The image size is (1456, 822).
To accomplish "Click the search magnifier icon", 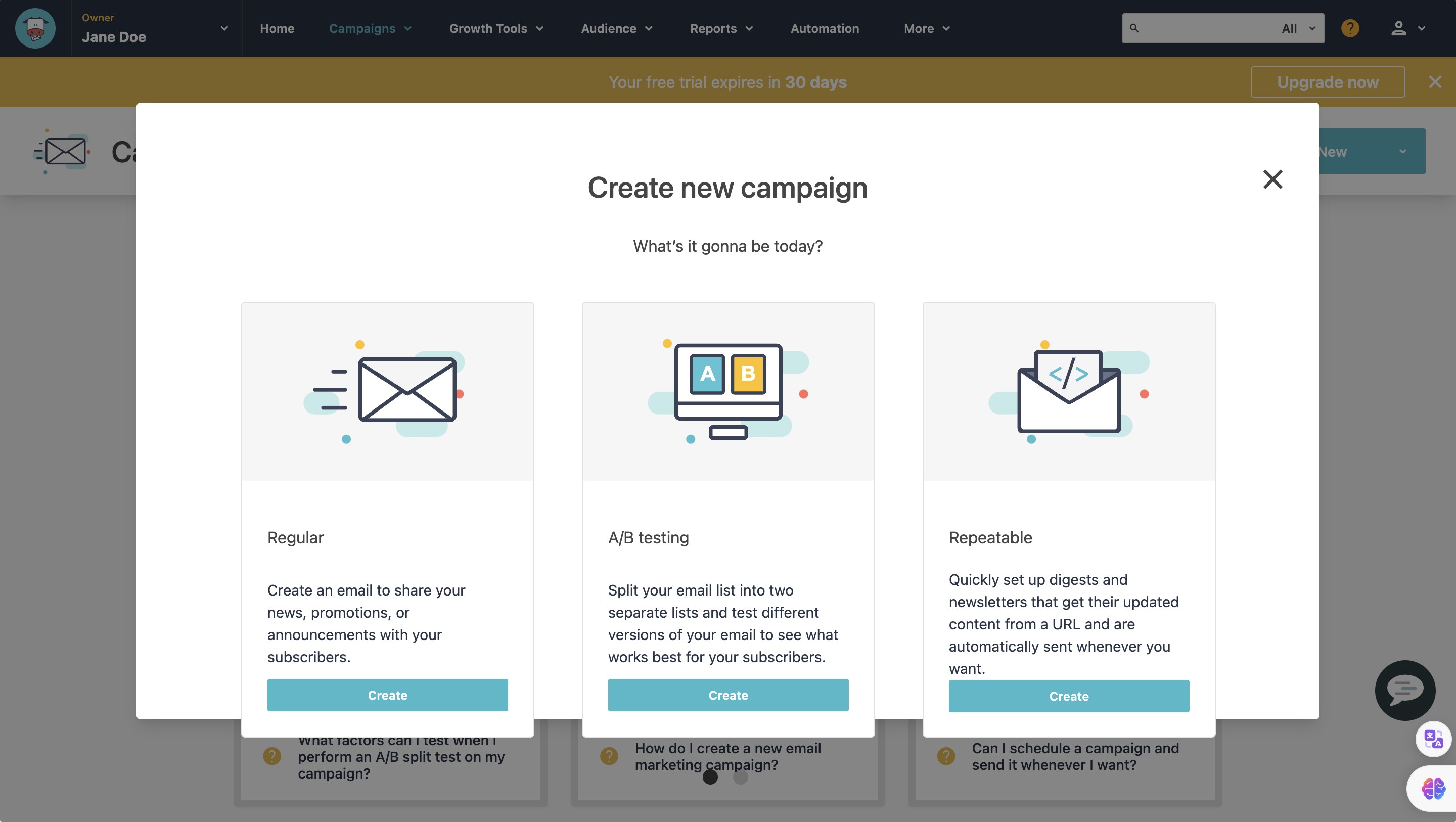I will pos(1134,28).
